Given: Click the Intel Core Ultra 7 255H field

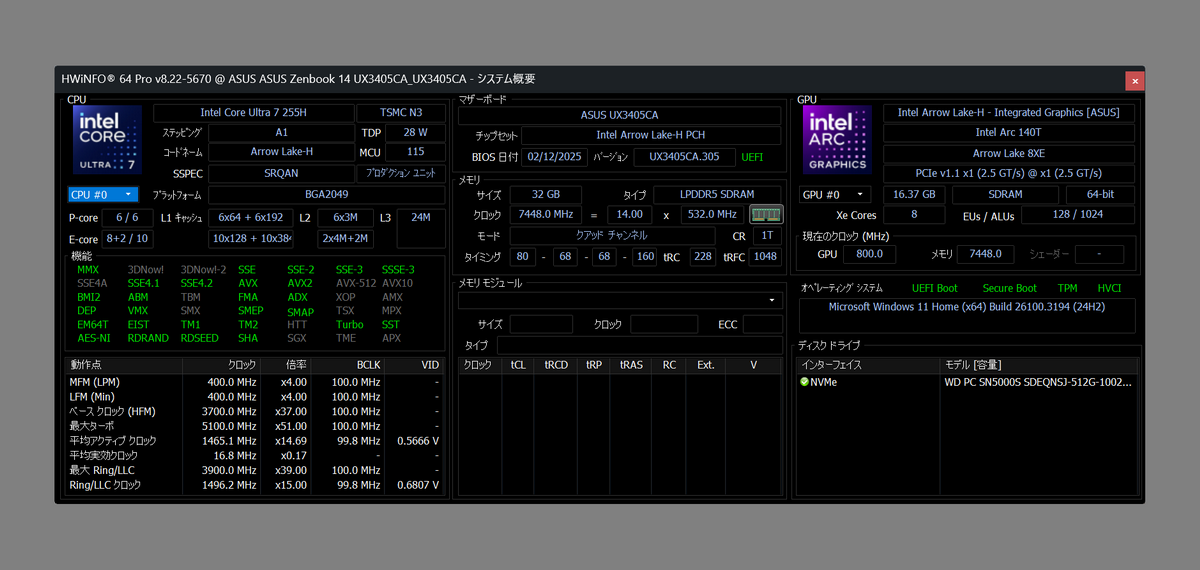Looking at the screenshot, I should tap(253, 113).
